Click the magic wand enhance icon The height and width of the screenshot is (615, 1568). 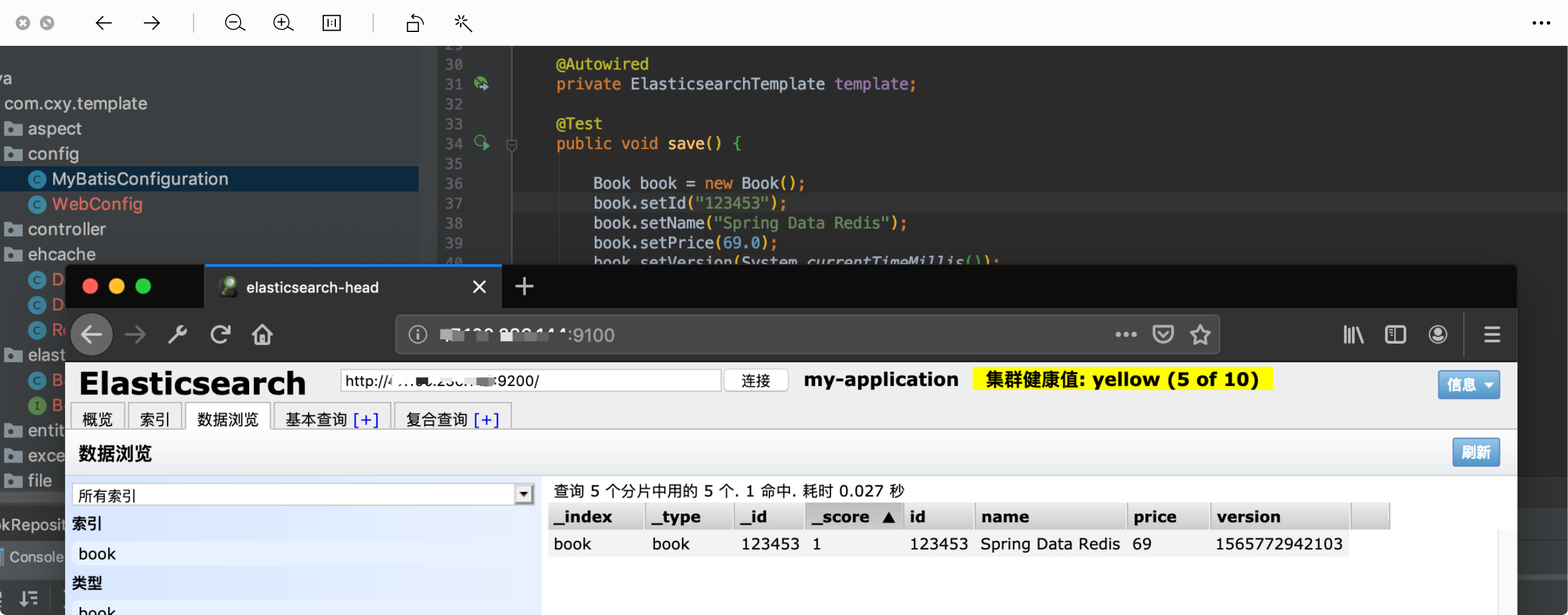tap(463, 23)
